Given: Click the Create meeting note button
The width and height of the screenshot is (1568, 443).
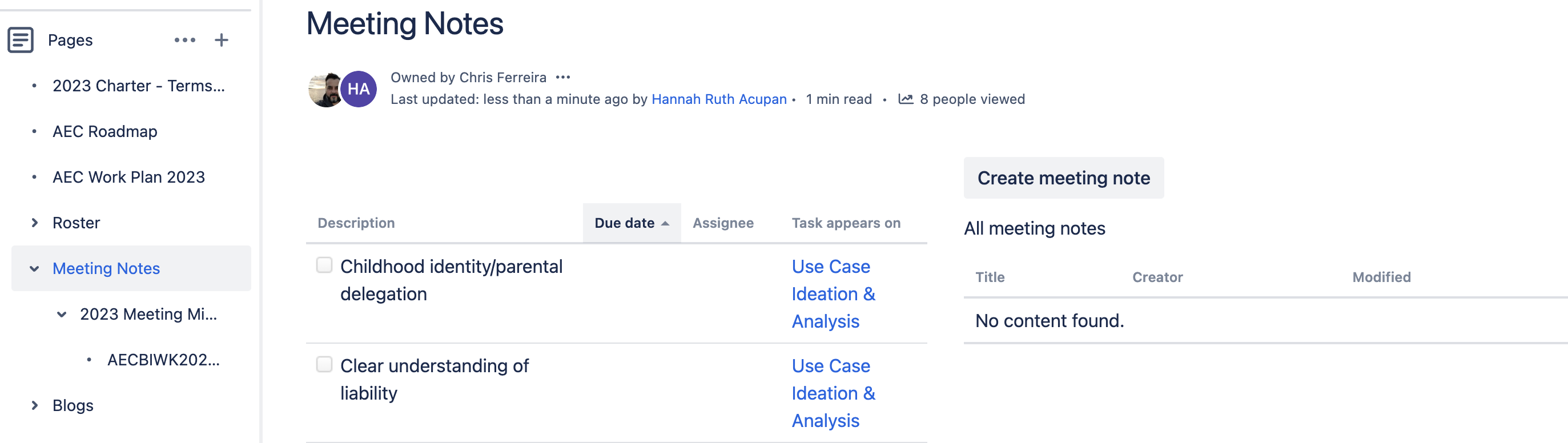Looking at the screenshot, I should pyautogui.click(x=1063, y=178).
